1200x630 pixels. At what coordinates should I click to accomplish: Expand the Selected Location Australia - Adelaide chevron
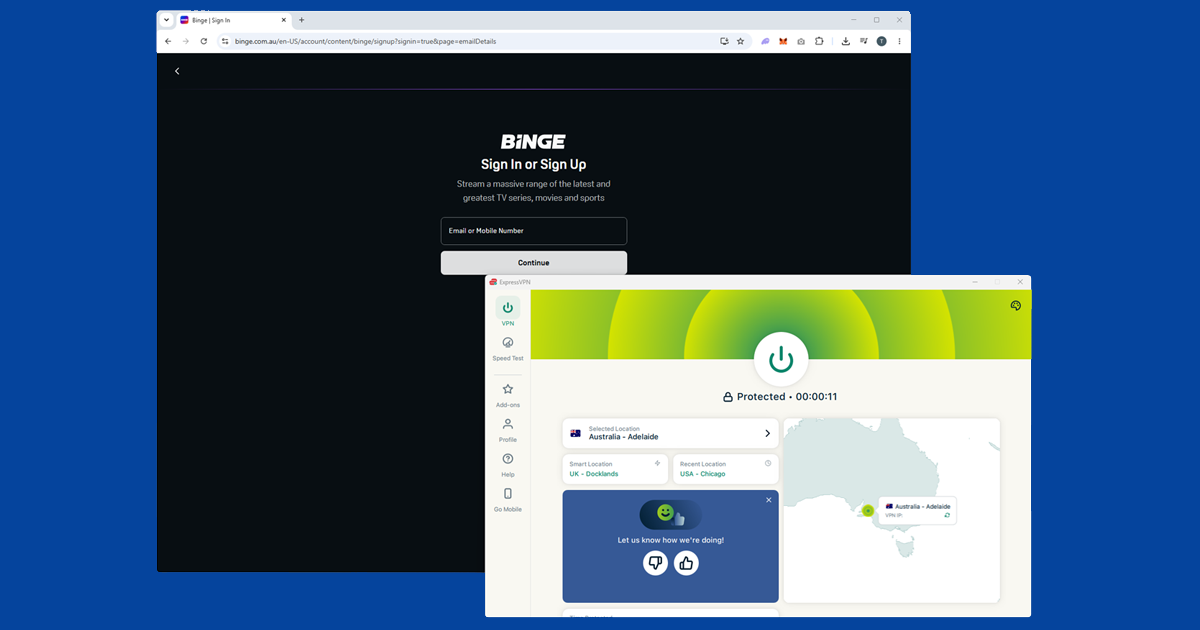point(768,433)
